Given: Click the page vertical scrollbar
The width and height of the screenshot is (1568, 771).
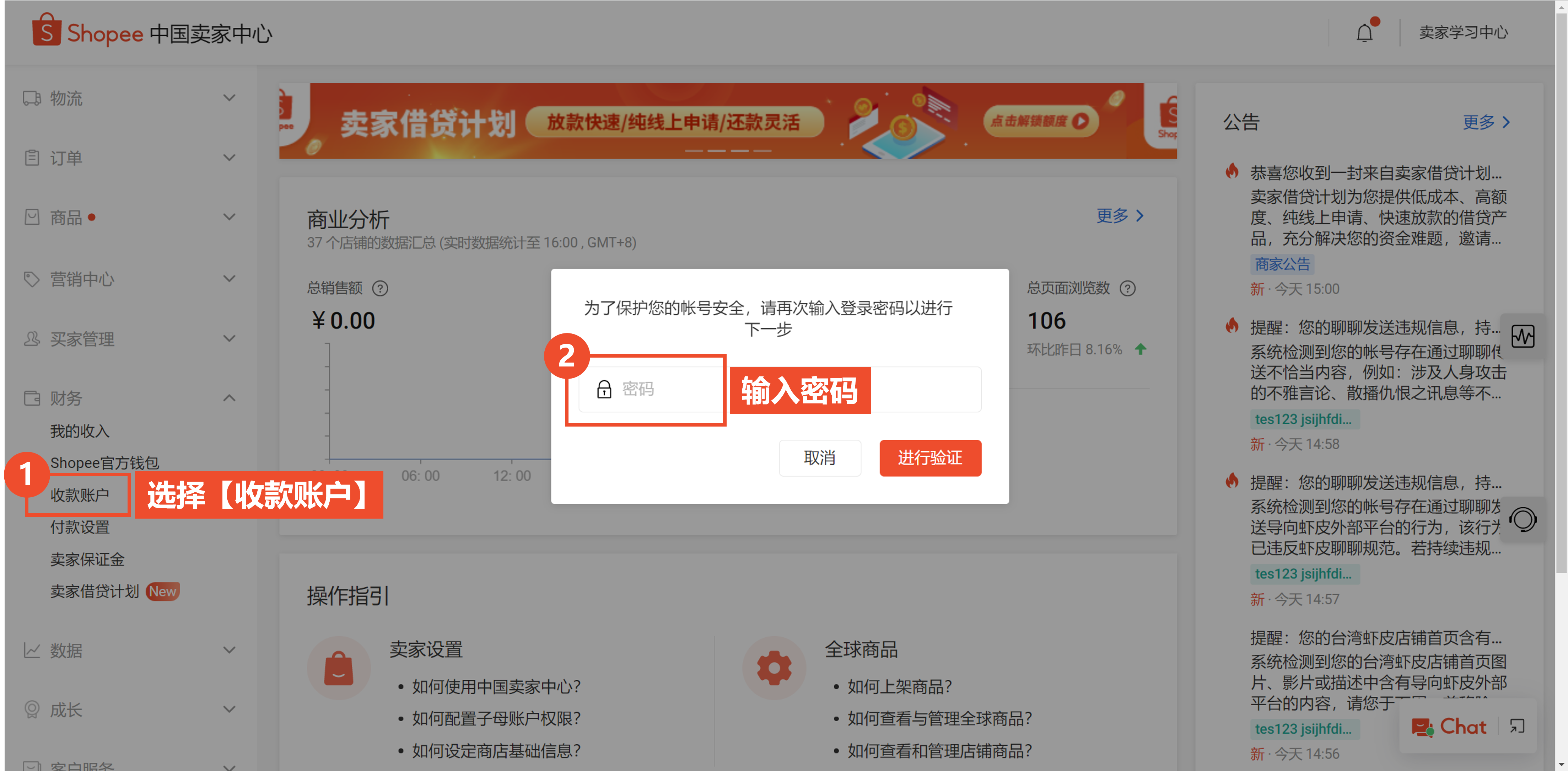Looking at the screenshot, I should (1561, 292).
